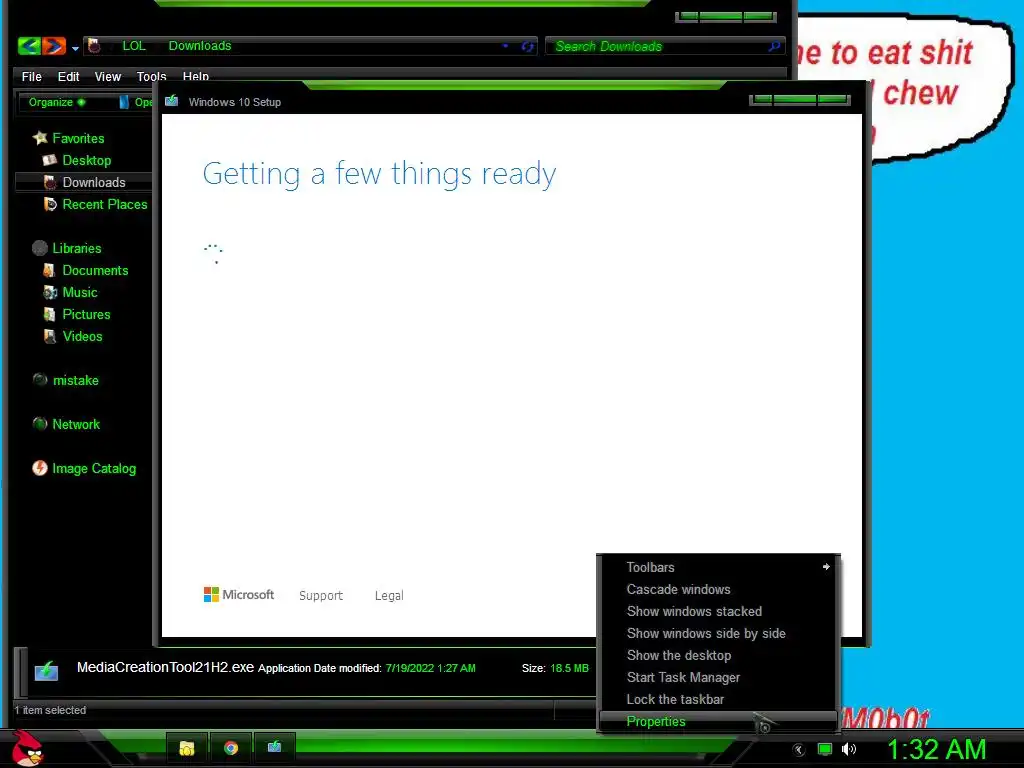Screen dimensions: 1024x768
Task: Click the Libraries icon
Action: tap(40, 248)
